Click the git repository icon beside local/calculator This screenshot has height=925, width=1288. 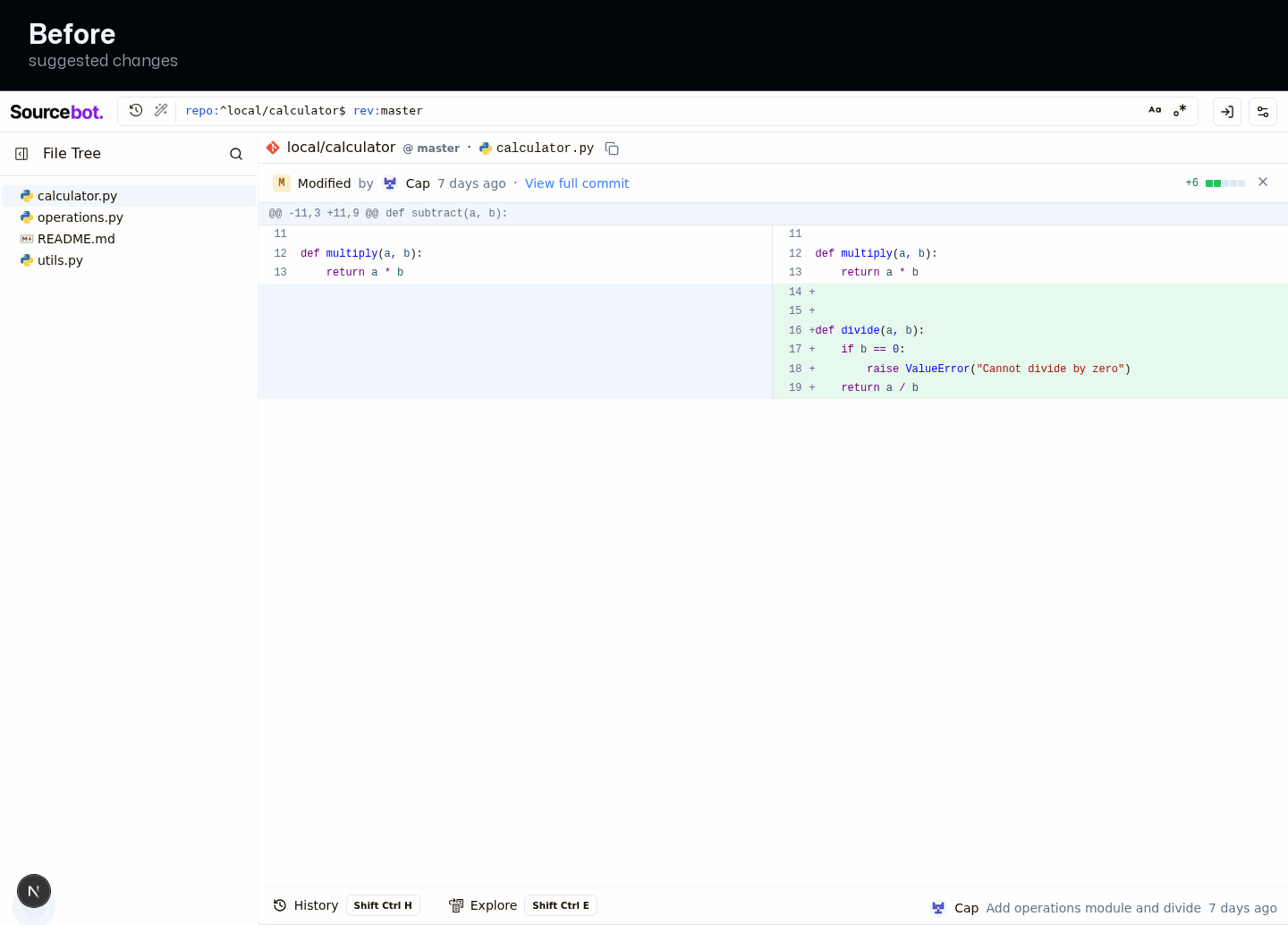pyautogui.click(x=273, y=148)
